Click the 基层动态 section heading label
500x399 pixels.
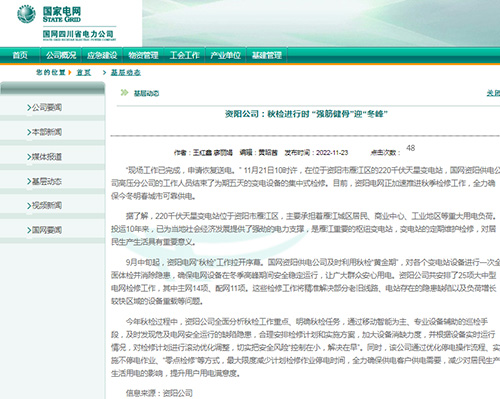[146, 93]
